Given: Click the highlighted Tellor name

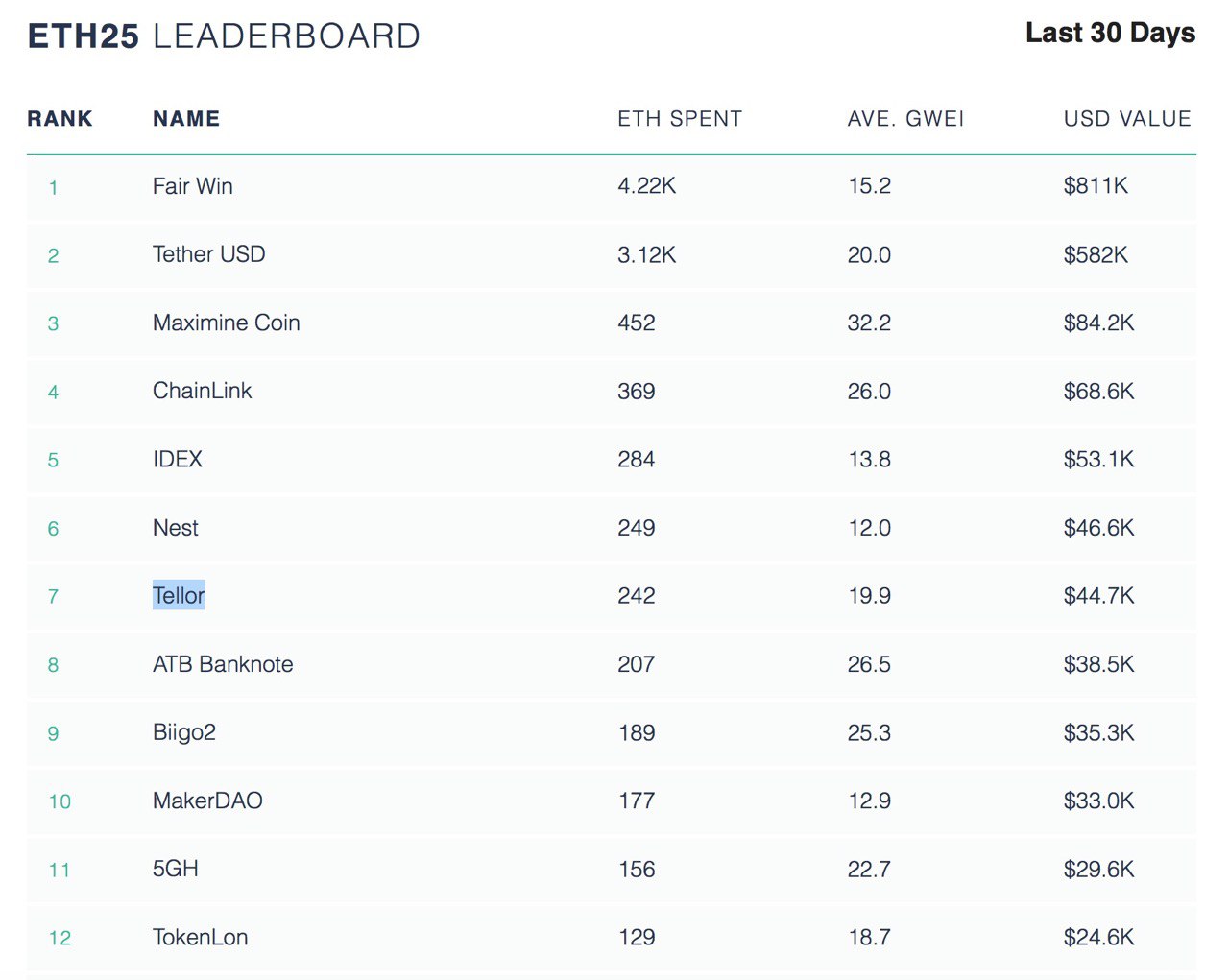Looking at the screenshot, I should coord(179,596).
